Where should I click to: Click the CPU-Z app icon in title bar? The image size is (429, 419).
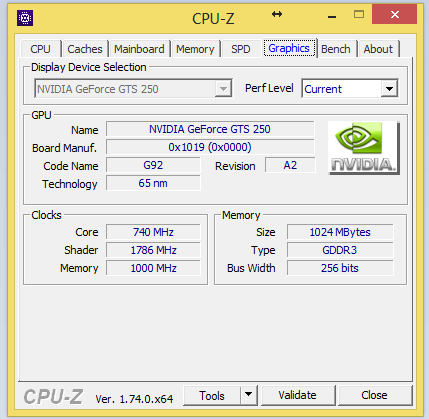25,18
